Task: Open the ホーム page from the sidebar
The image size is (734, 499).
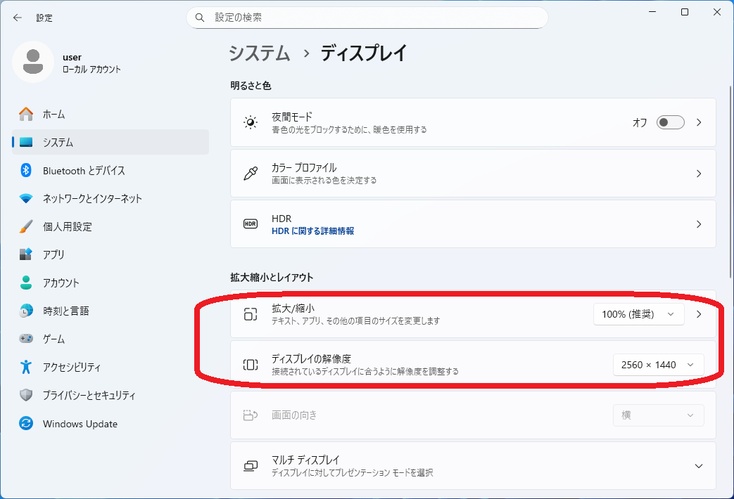Action: pyautogui.click(x=54, y=114)
